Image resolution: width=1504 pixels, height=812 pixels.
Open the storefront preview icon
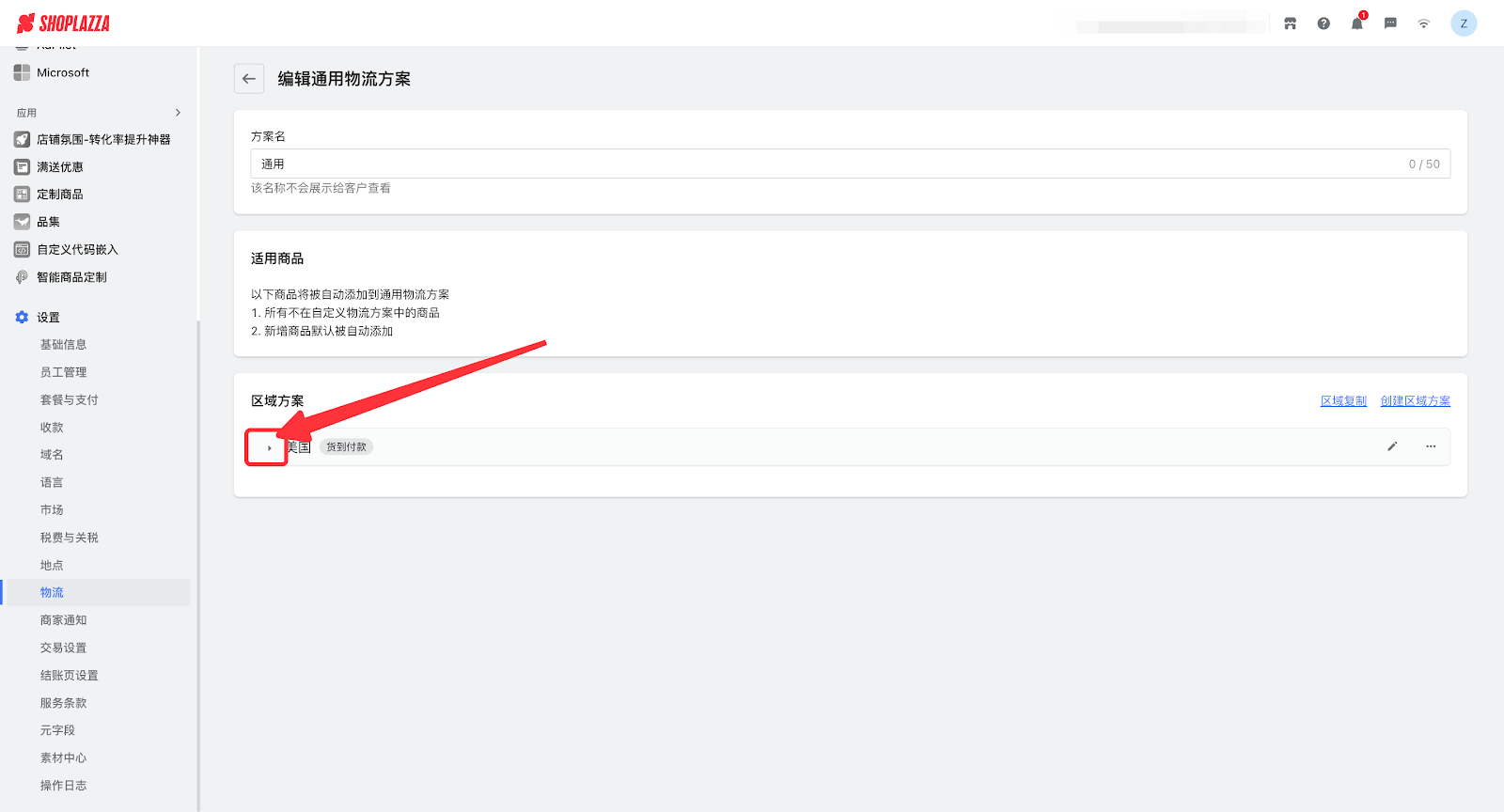click(1290, 23)
